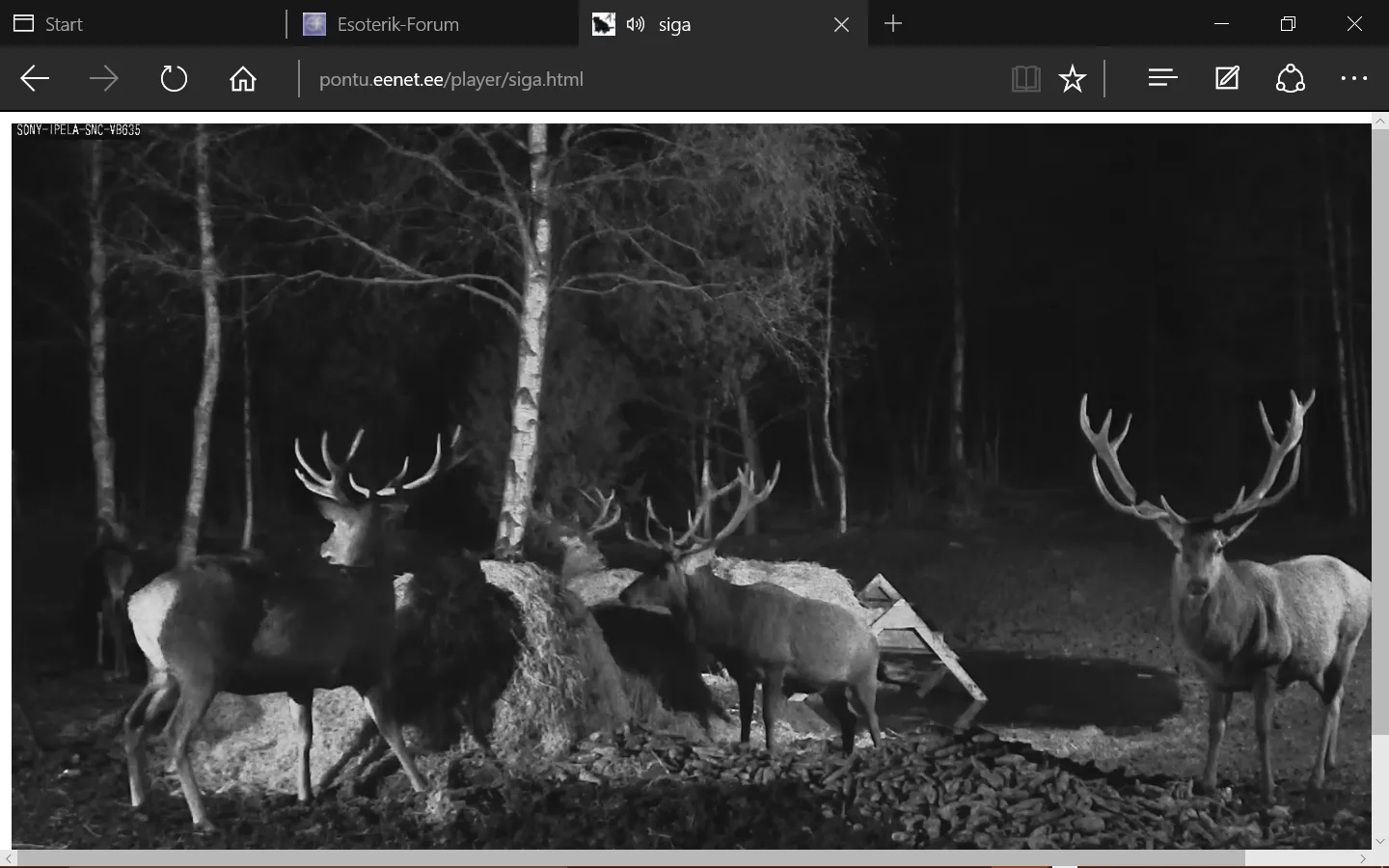1389x868 pixels.
Task: Click the vertical scrollbar down arrow
Action: coord(1380,841)
